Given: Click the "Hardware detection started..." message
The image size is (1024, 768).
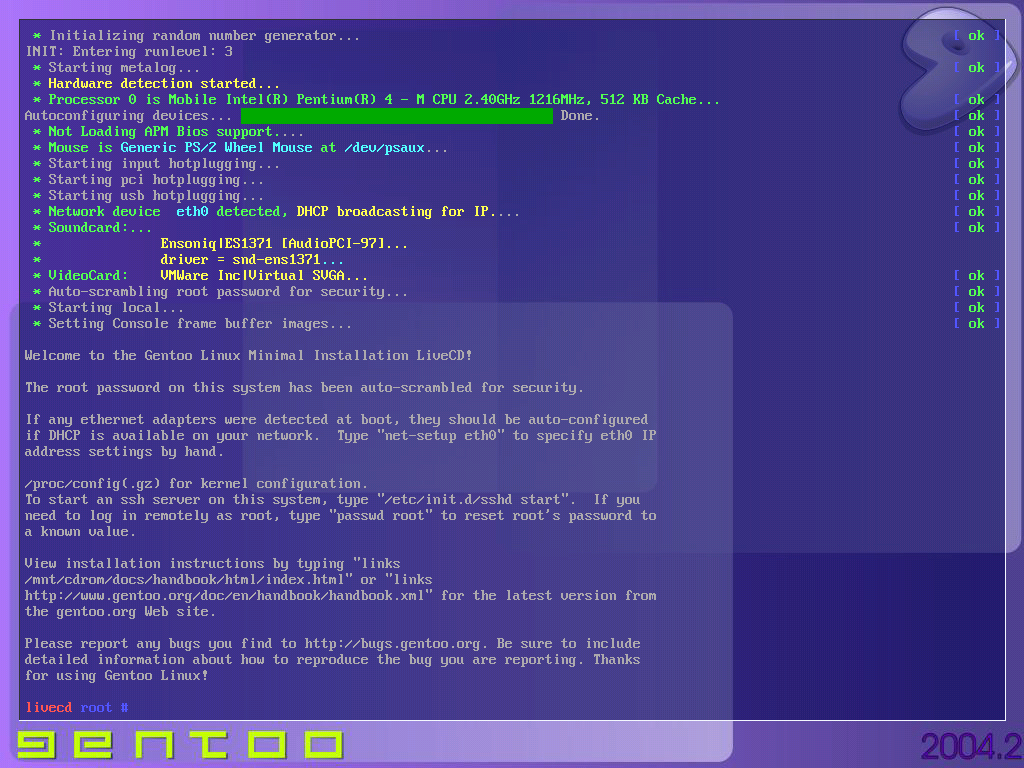Looking at the screenshot, I should point(157,84).
